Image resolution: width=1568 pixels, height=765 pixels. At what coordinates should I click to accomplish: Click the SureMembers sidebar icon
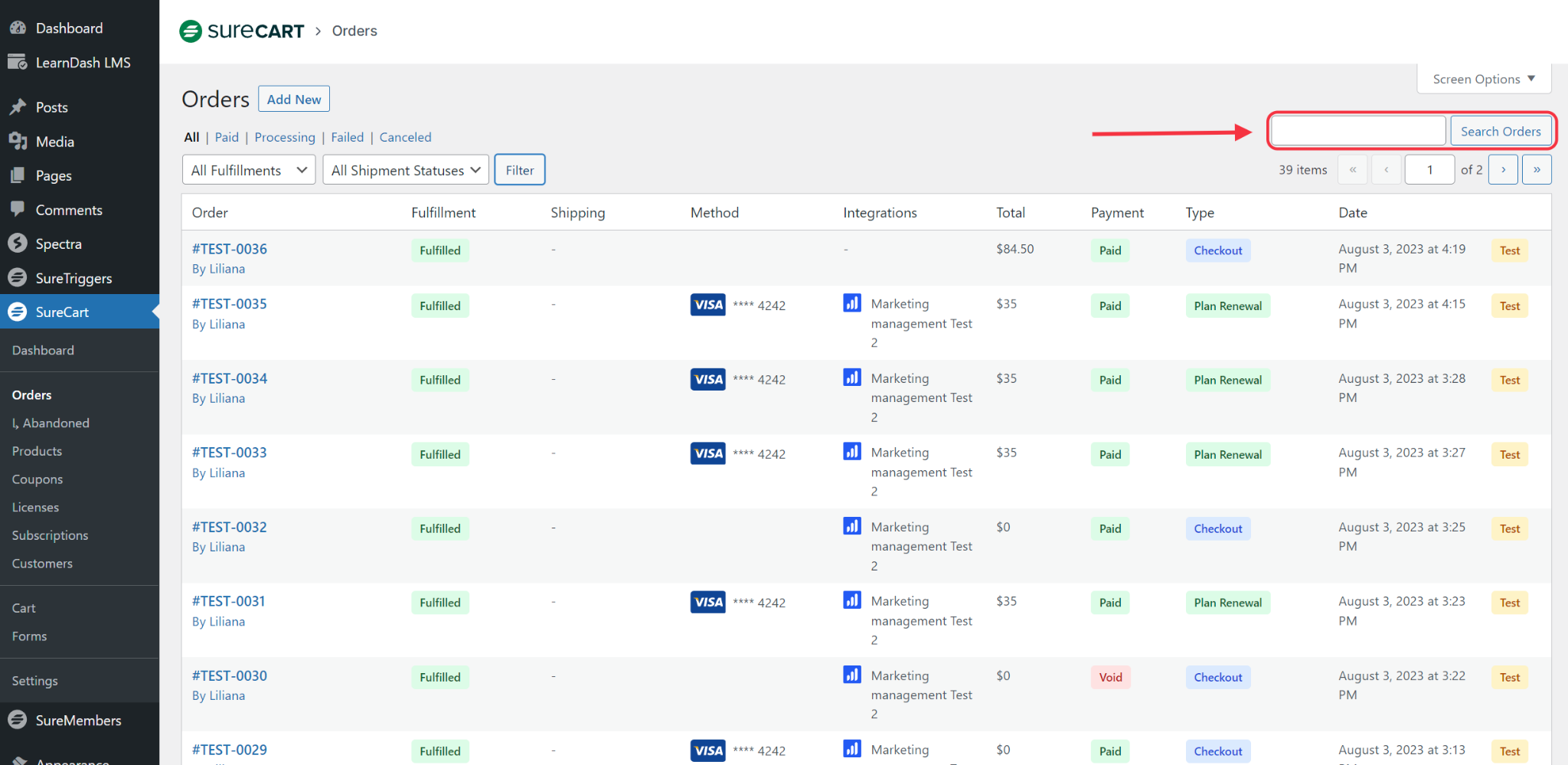click(x=18, y=720)
